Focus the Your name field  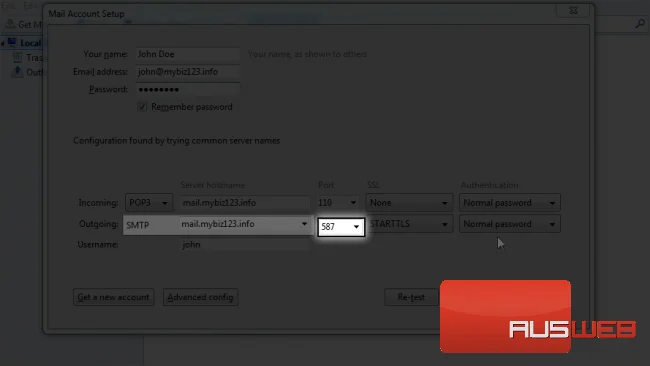tap(188, 54)
